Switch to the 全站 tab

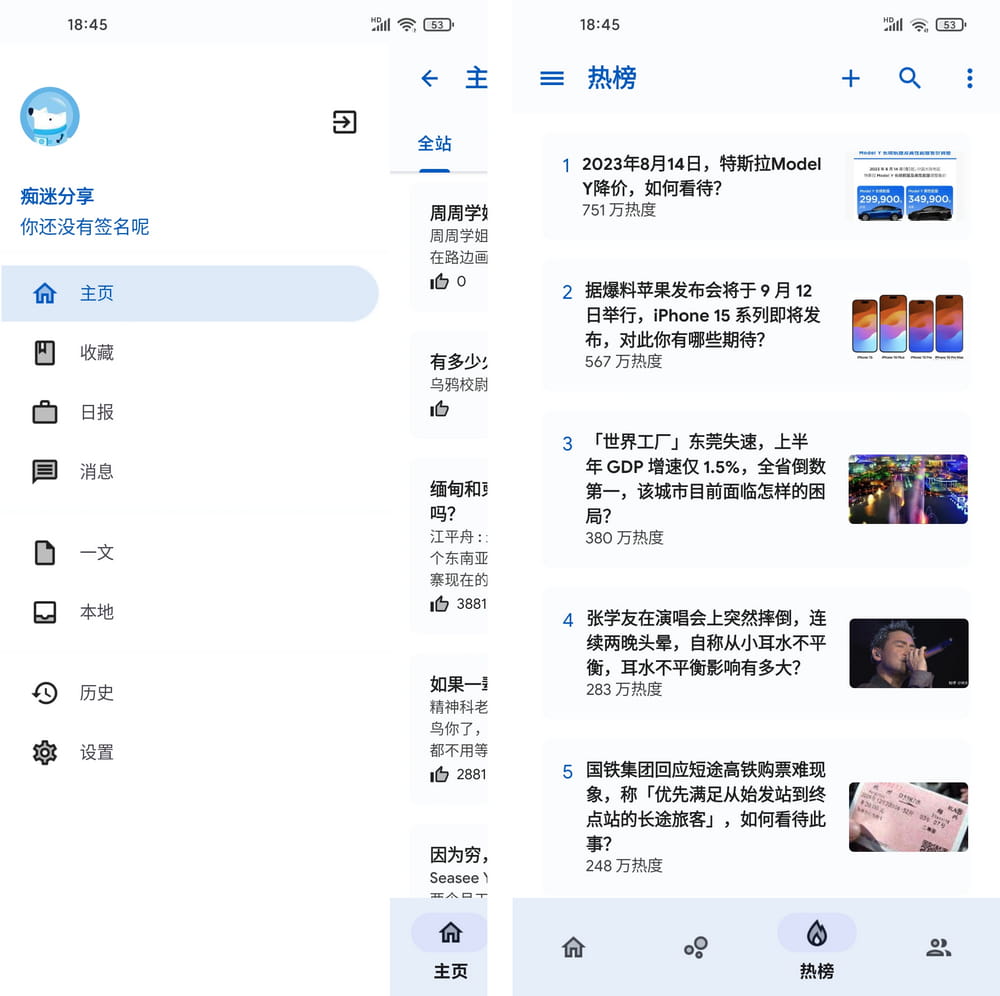pyautogui.click(x=434, y=144)
